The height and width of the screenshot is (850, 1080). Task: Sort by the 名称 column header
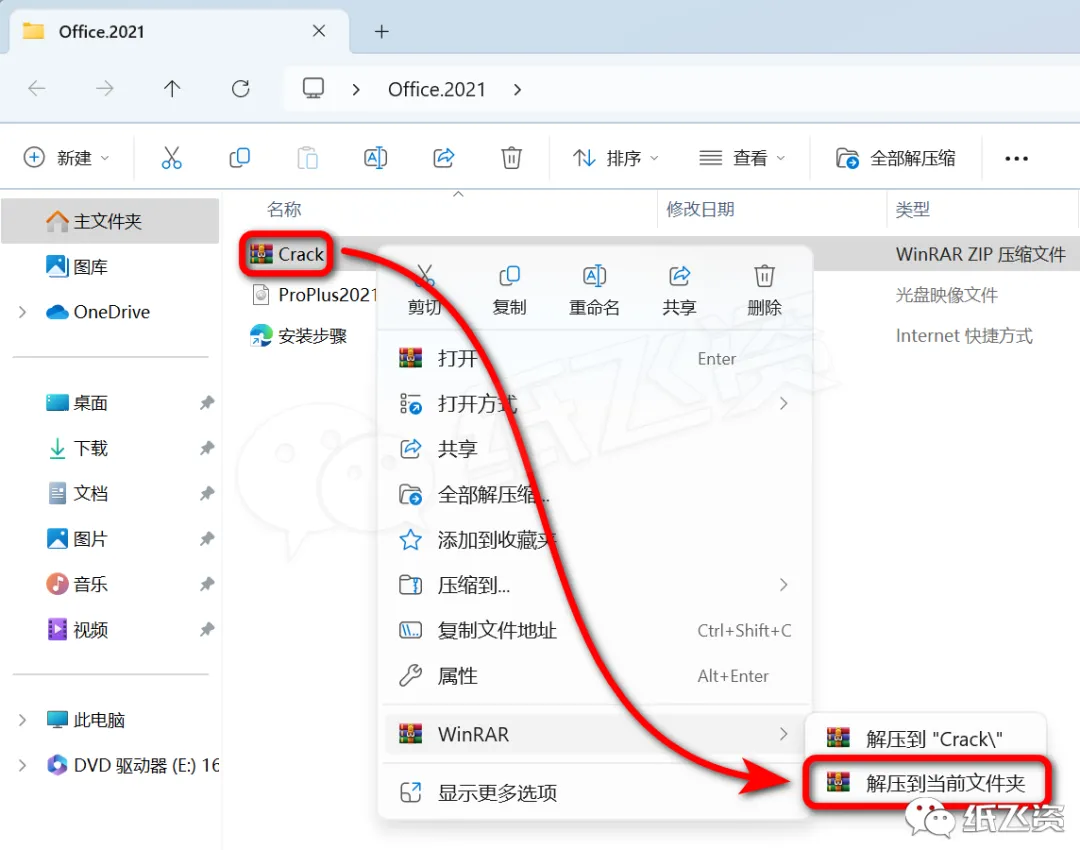point(284,209)
